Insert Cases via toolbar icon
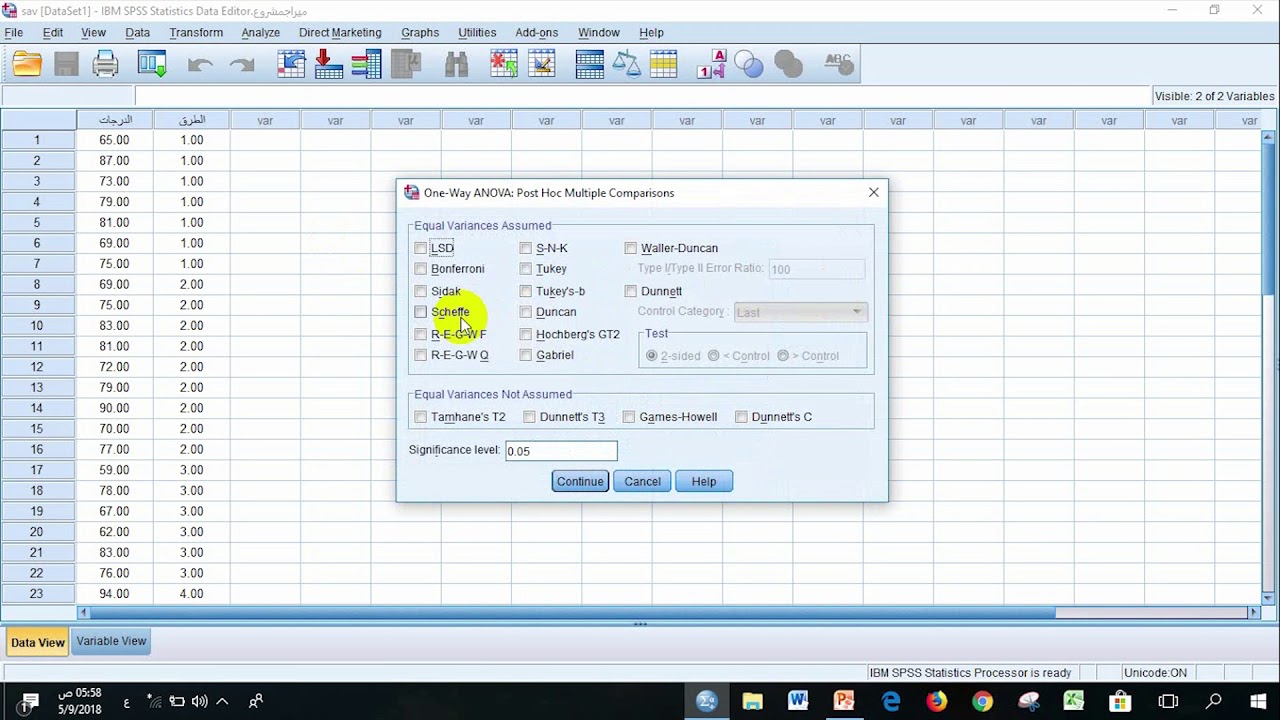The height and width of the screenshot is (720, 1280). point(504,65)
